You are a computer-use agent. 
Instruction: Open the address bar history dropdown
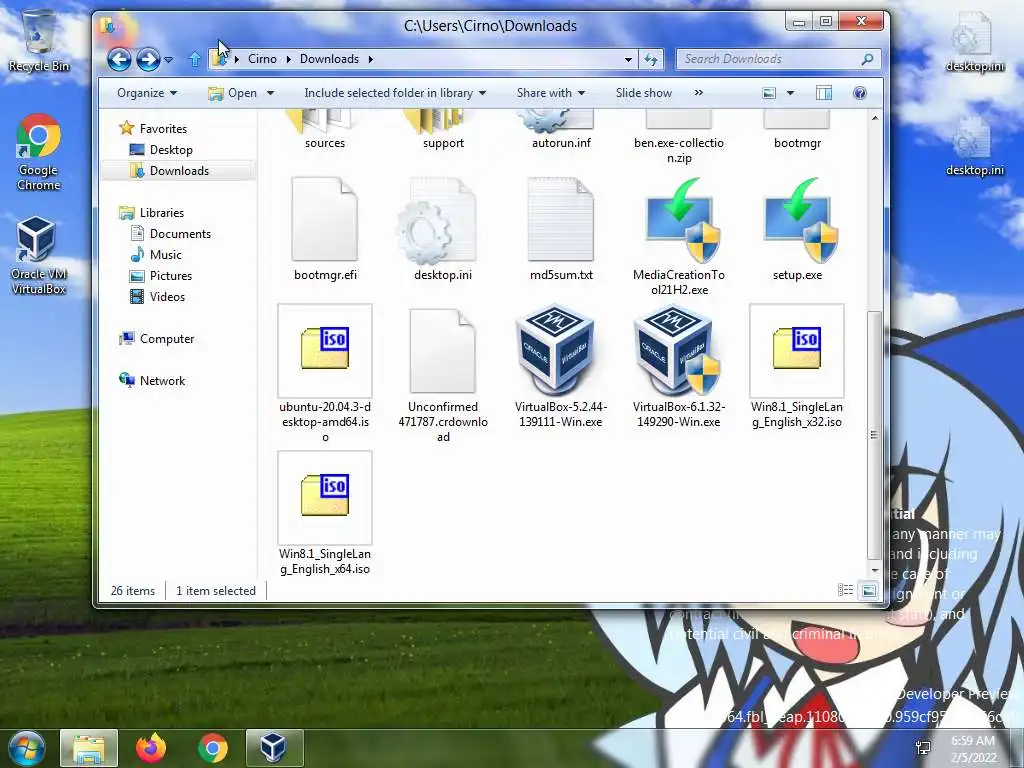[x=628, y=59]
